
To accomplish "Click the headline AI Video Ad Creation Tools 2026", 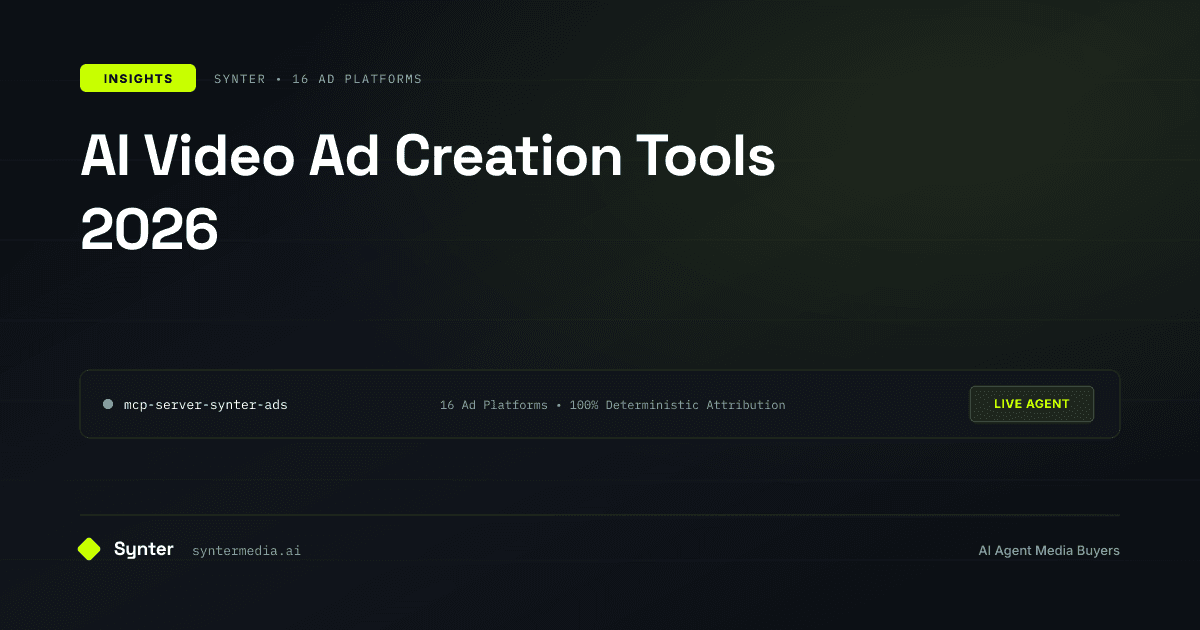I will pos(428,193).
